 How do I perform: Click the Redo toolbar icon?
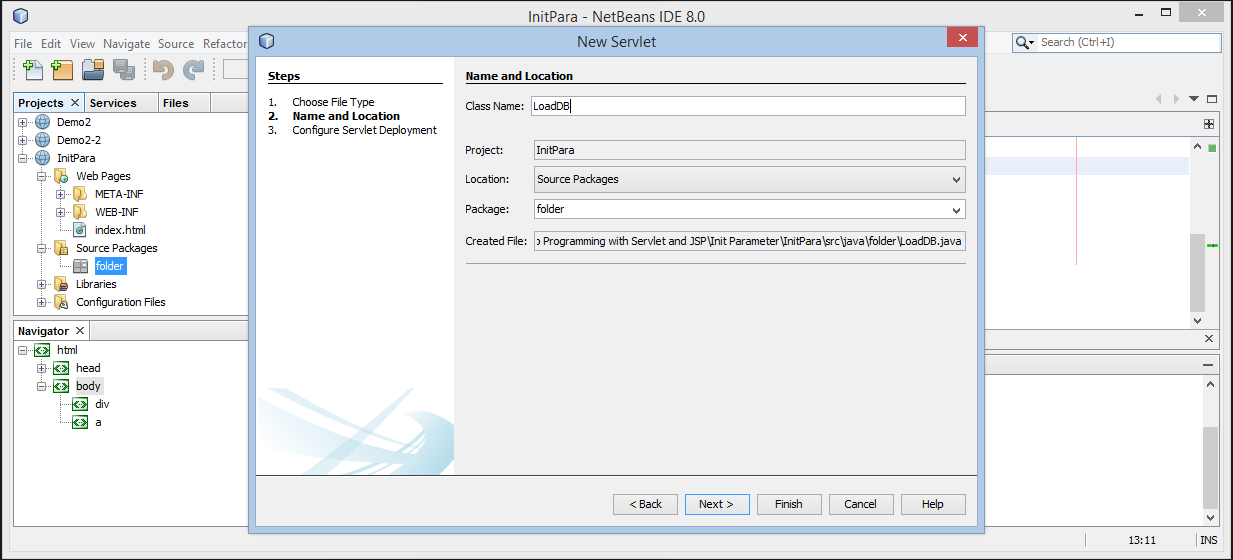(x=193, y=69)
